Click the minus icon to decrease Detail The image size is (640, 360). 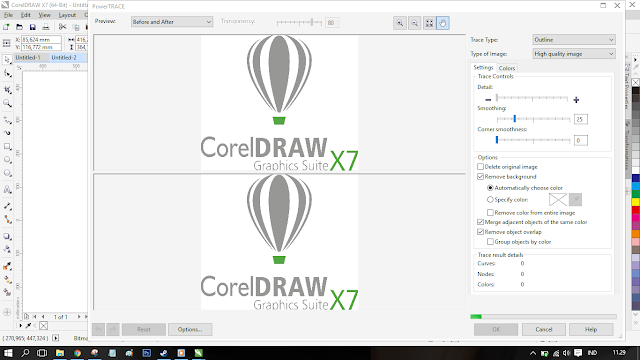click(x=488, y=100)
